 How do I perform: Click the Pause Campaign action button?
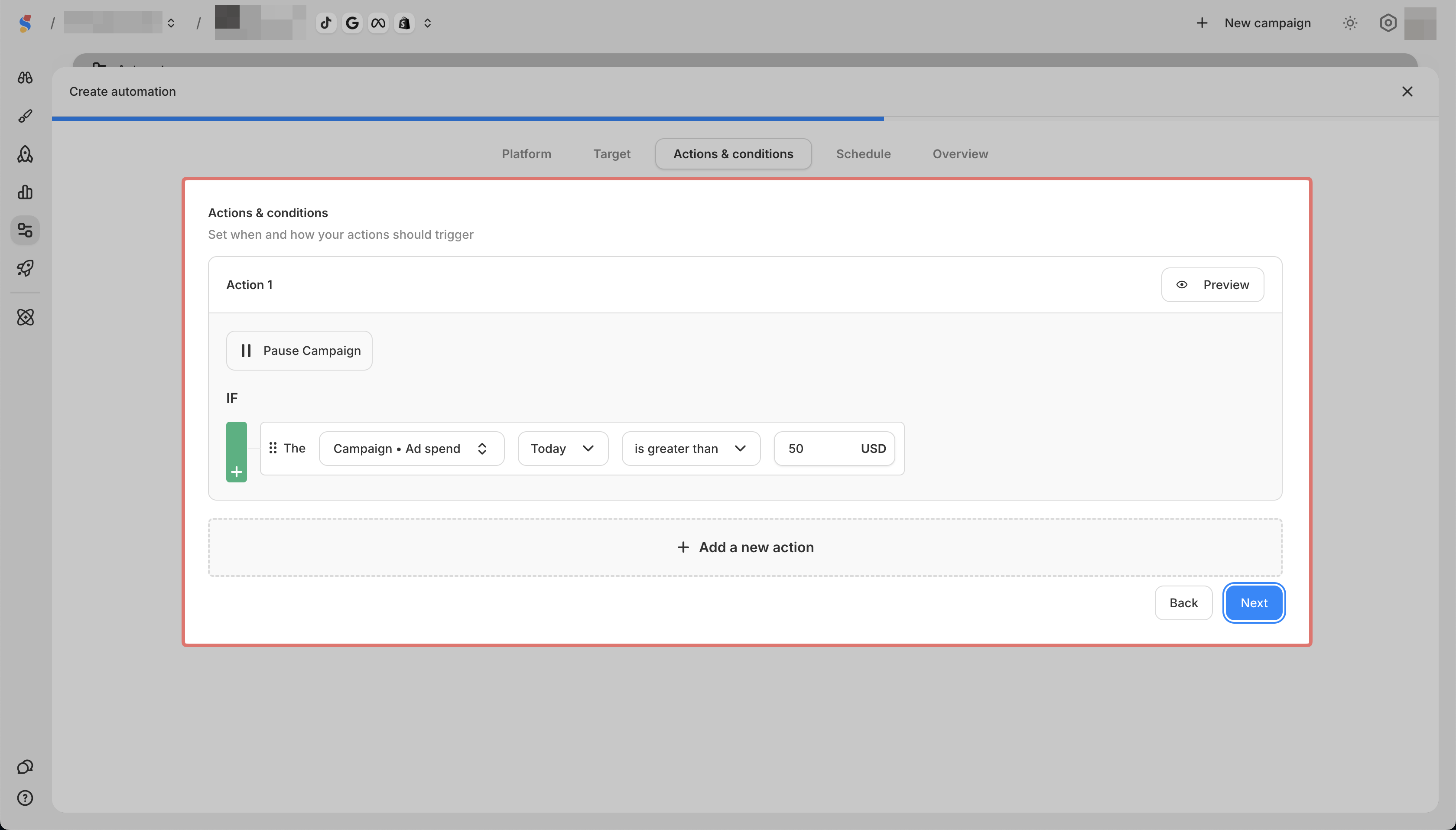click(x=299, y=351)
